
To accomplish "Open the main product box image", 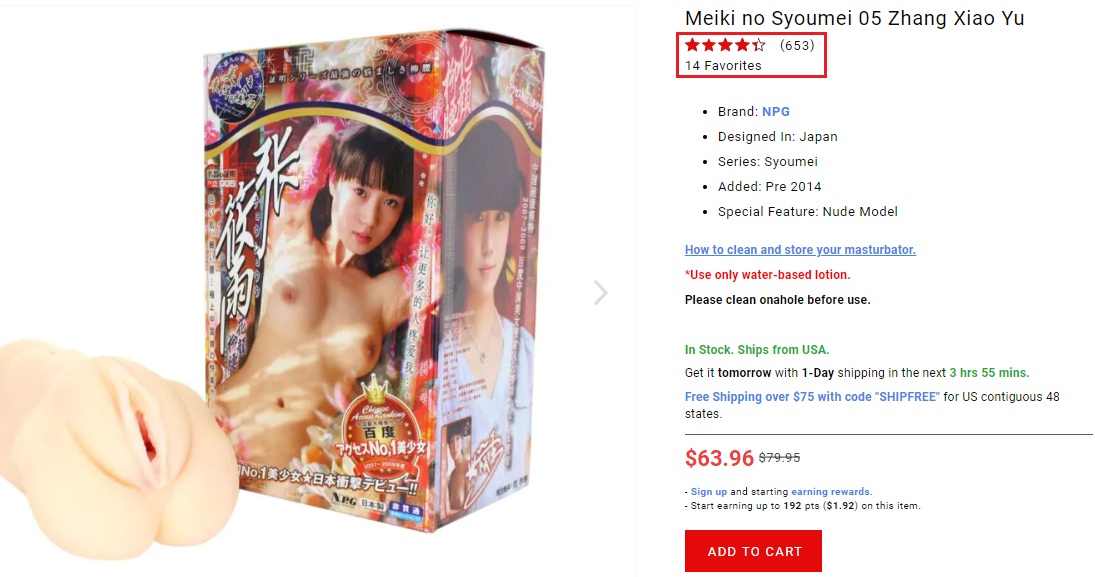I will (x=374, y=279).
